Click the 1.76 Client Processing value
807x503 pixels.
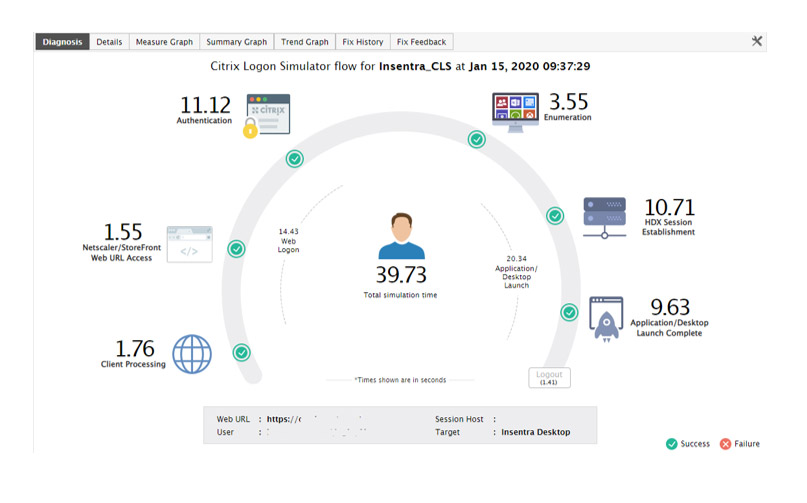(135, 349)
